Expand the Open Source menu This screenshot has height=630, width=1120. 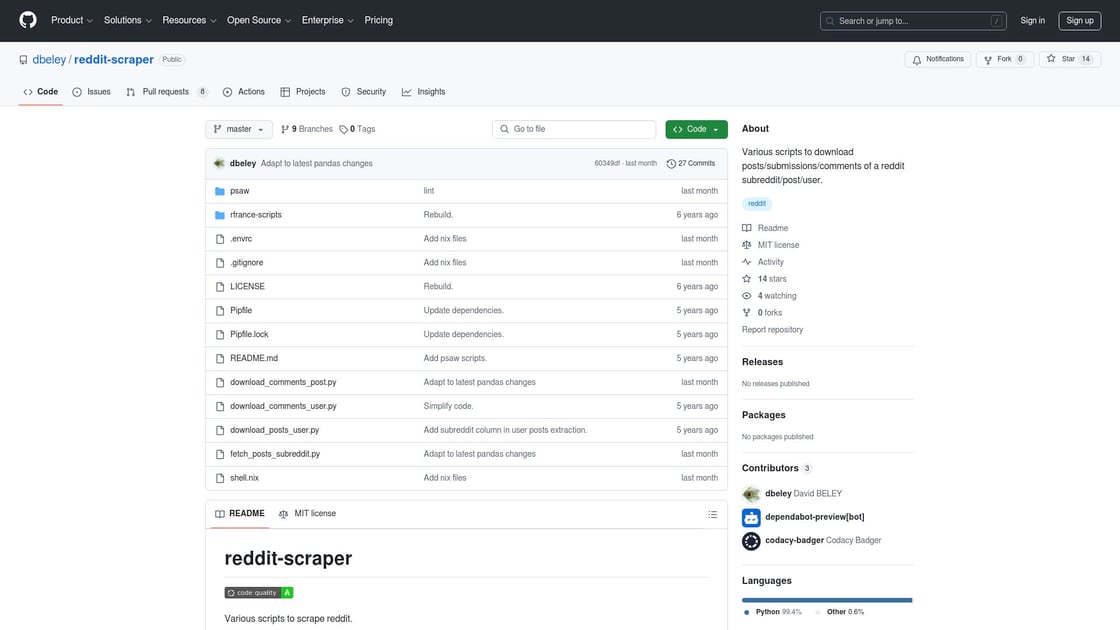coord(259,20)
